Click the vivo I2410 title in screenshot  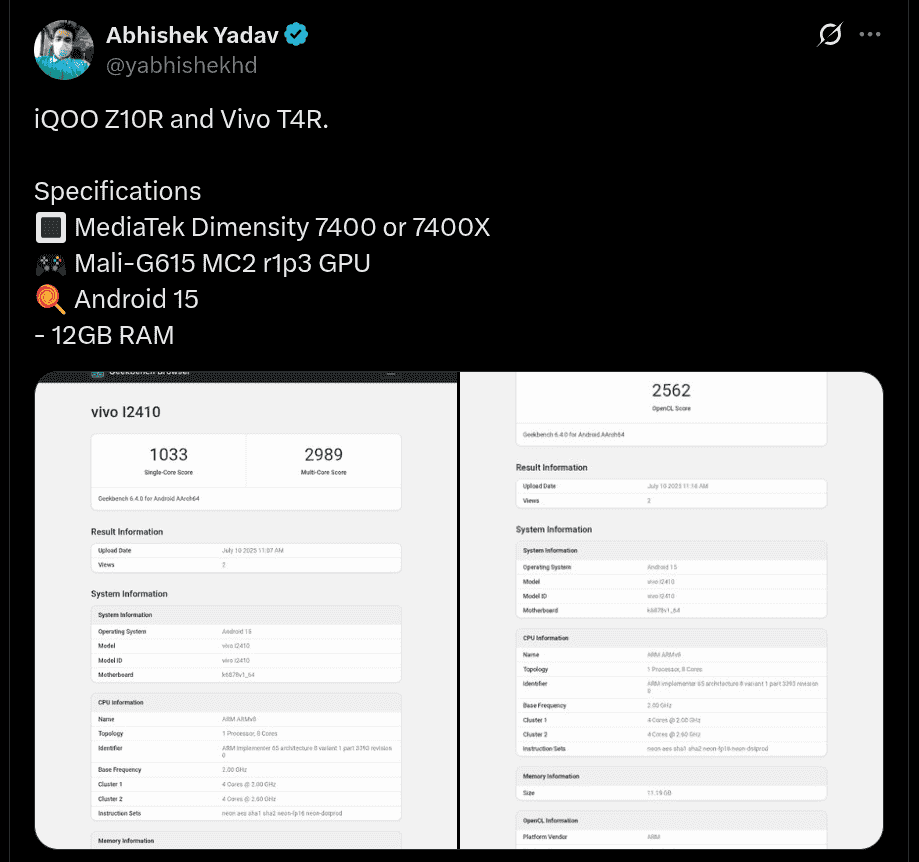pyautogui.click(x=126, y=412)
